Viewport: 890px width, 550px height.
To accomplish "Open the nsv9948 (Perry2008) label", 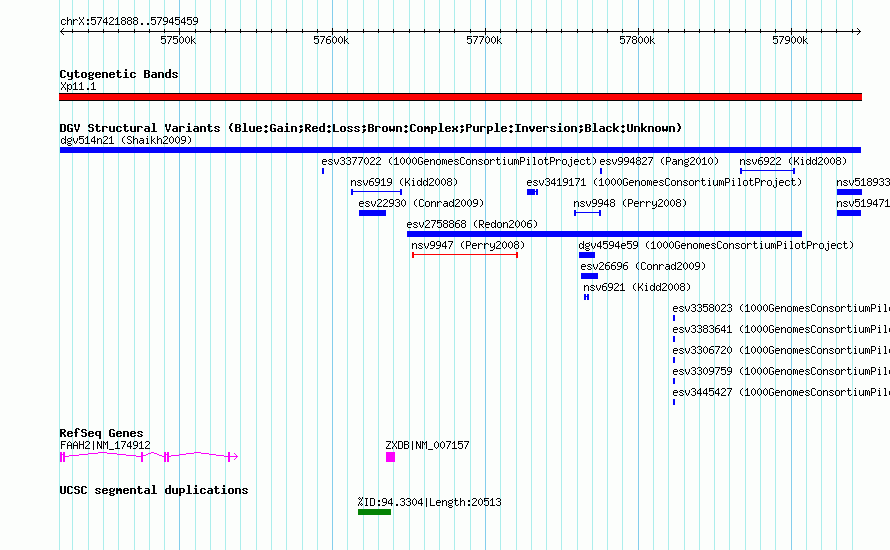I will click(630, 203).
